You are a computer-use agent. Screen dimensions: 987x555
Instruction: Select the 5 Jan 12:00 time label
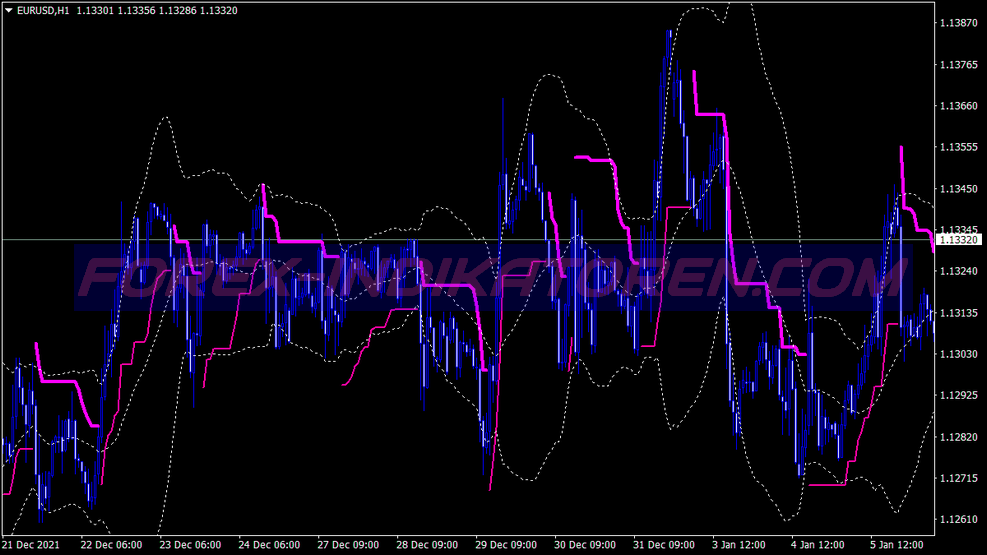pos(897,546)
